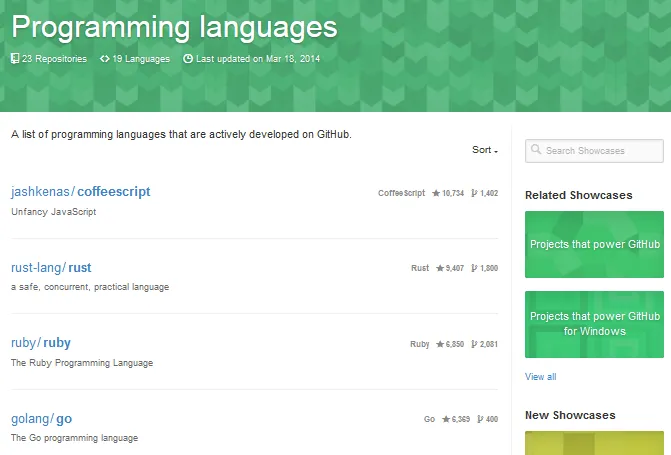Click the 1,800 fork count

(x=489, y=268)
